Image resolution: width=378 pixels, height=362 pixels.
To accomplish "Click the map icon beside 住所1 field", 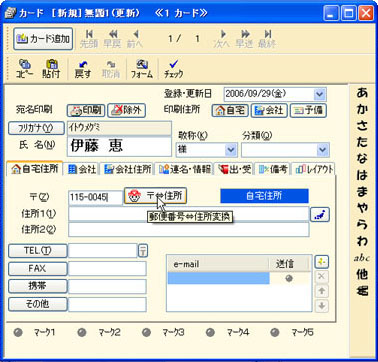I will (x=320, y=214).
